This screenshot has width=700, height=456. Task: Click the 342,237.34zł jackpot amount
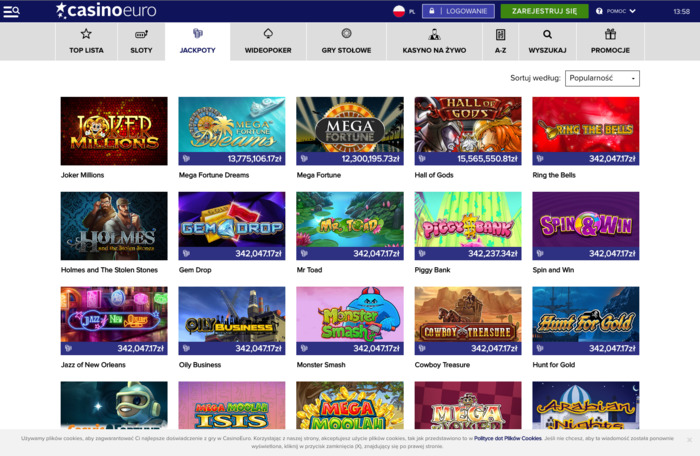pyautogui.click(x=492, y=253)
